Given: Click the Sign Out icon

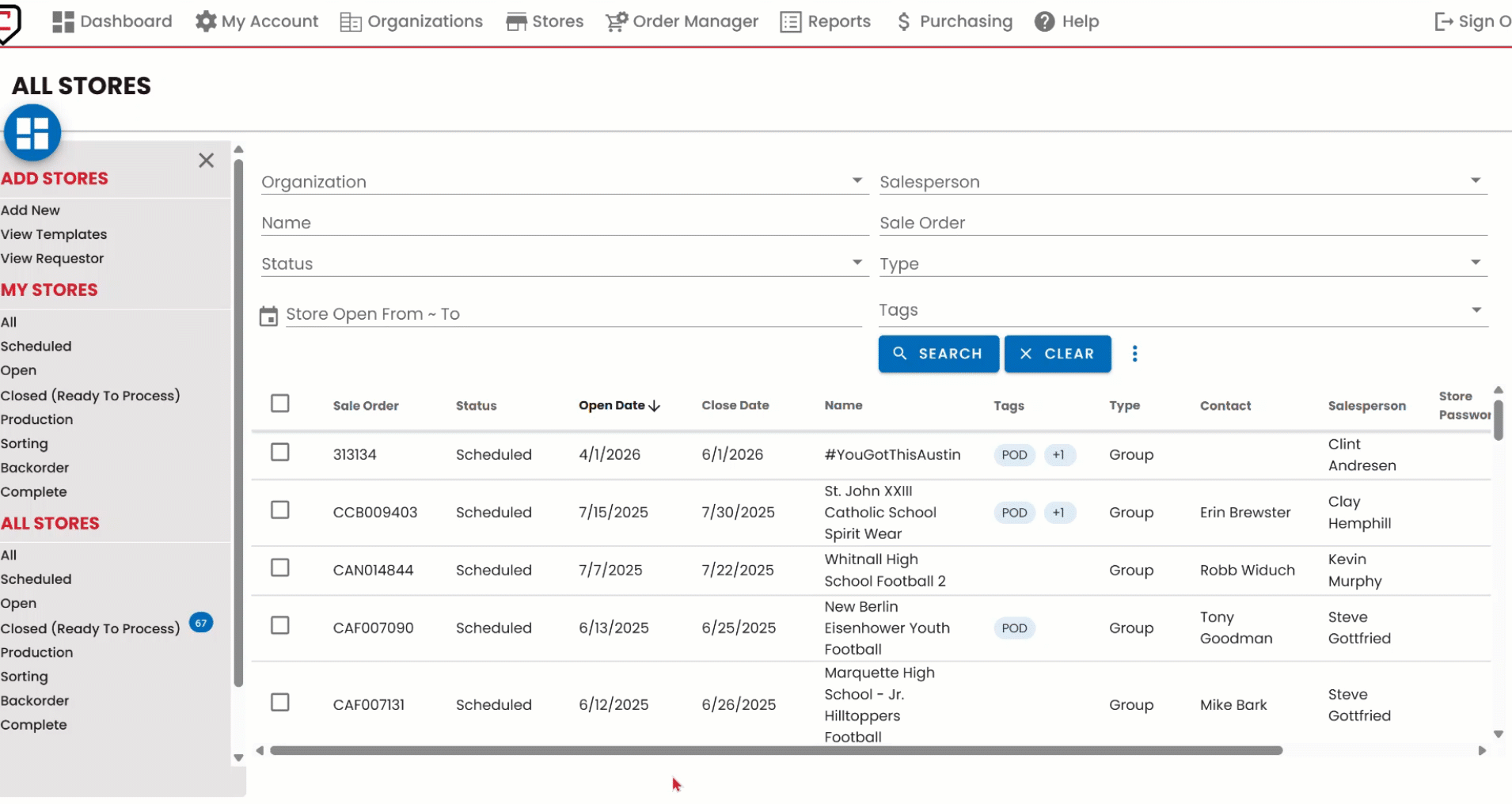Looking at the screenshot, I should coord(1443,22).
